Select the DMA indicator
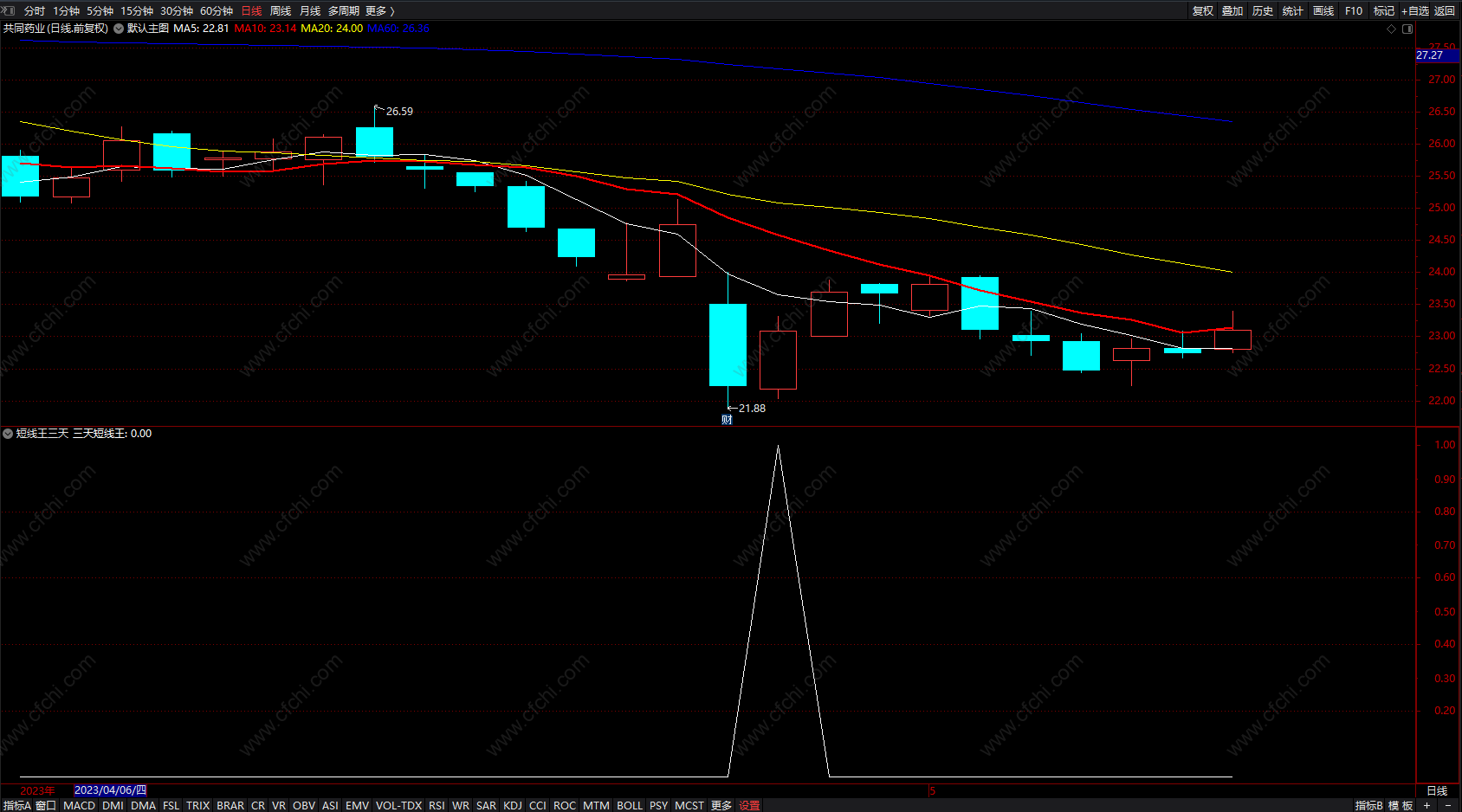 144,805
